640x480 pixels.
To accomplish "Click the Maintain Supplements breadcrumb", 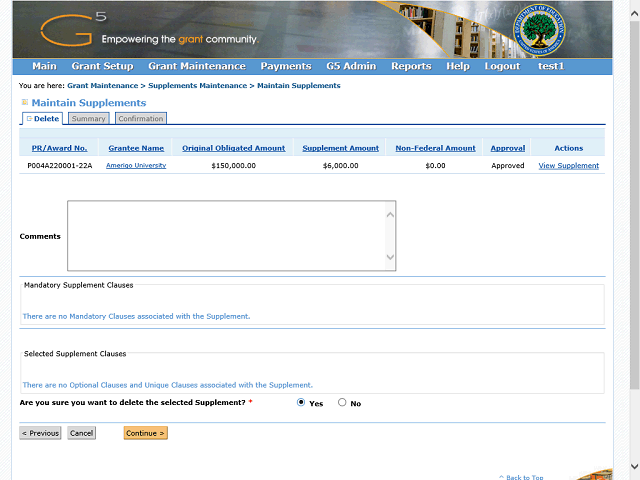I will [299, 86].
